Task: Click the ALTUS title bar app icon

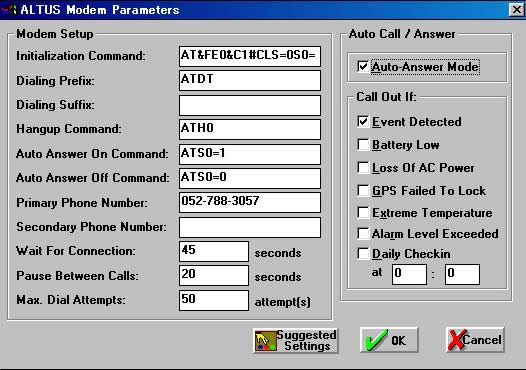Action: tap(10, 9)
